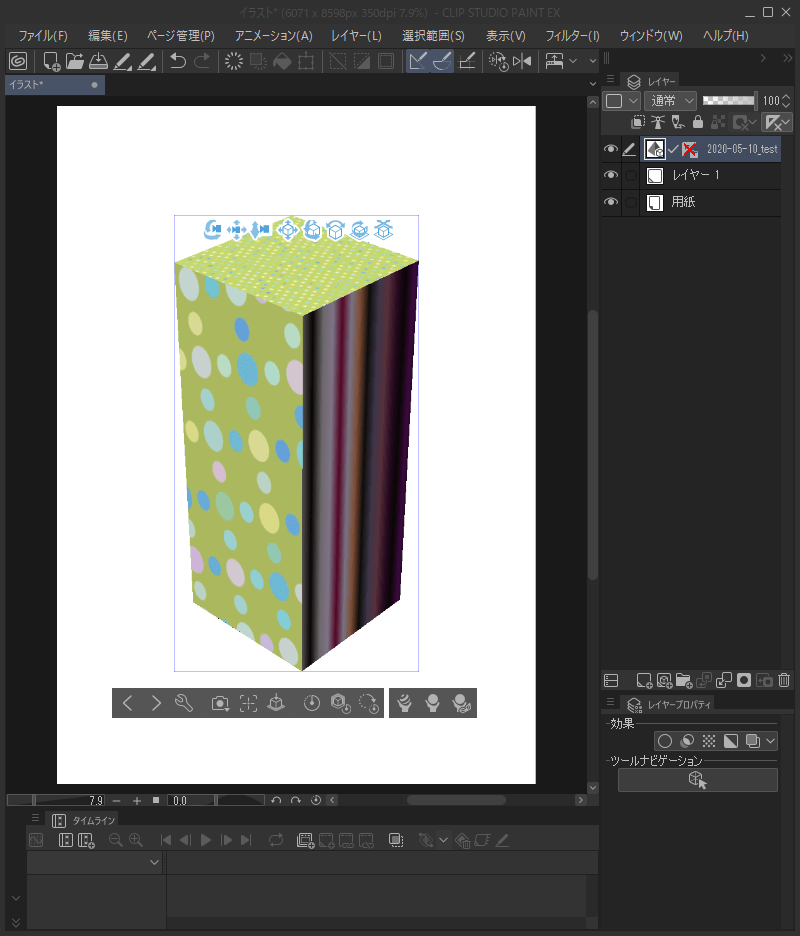Click the Delete layer trash icon

point(784,680)
